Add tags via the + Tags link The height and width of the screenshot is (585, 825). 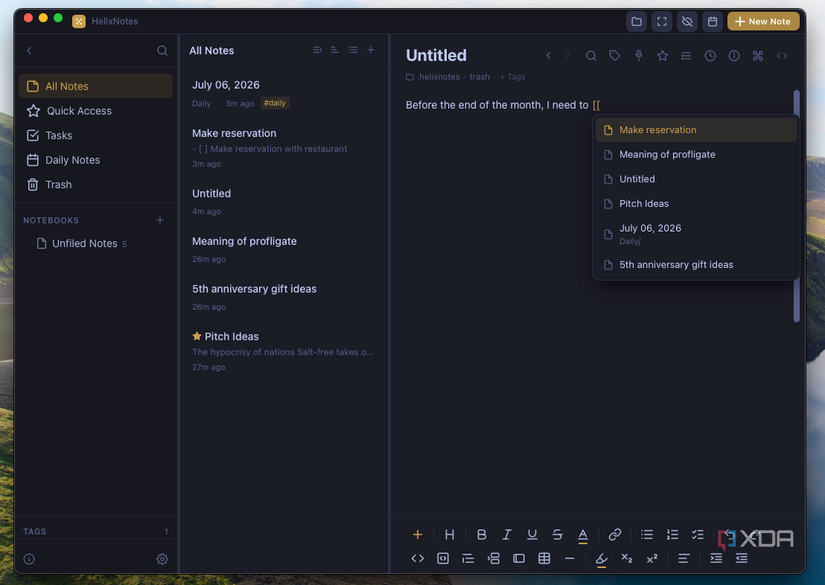tap(512, 77)
